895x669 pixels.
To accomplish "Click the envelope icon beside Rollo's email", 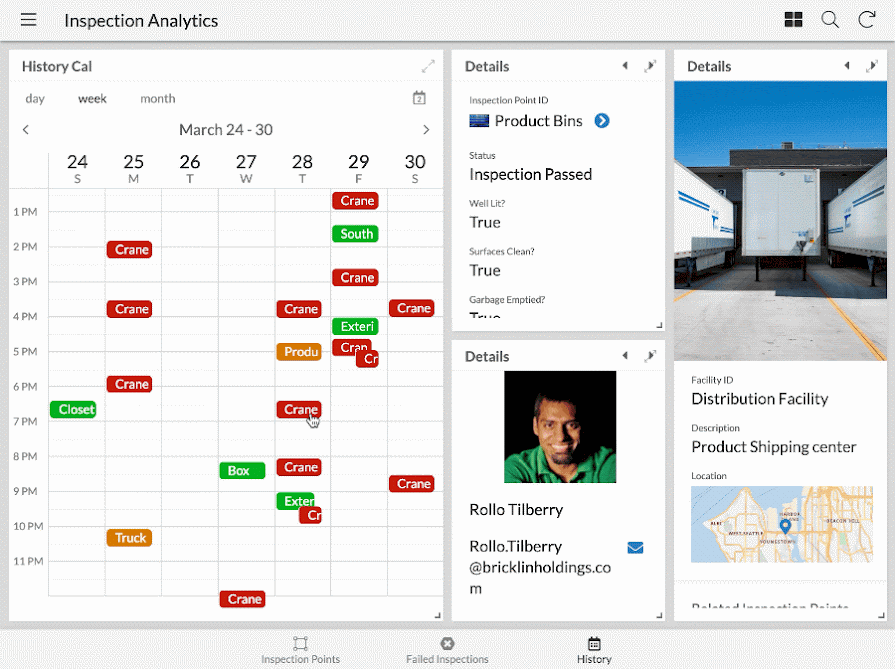I will [x=635, y=548].
